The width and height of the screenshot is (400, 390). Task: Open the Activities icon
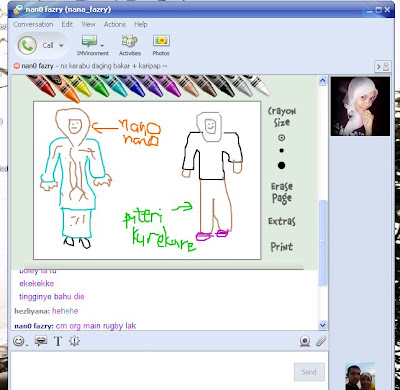130,41
